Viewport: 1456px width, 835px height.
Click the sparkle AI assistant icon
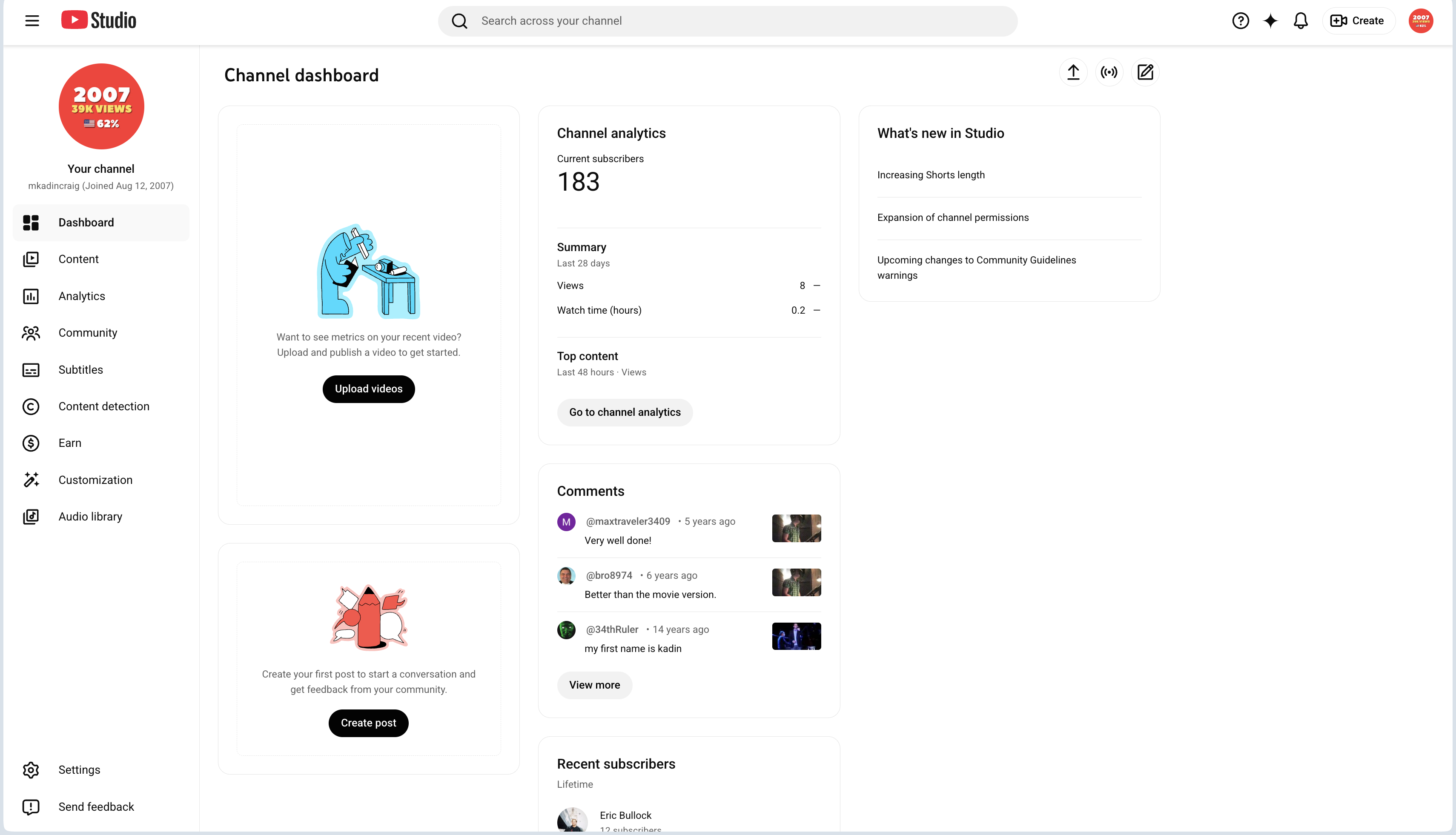click(1270, 21)
